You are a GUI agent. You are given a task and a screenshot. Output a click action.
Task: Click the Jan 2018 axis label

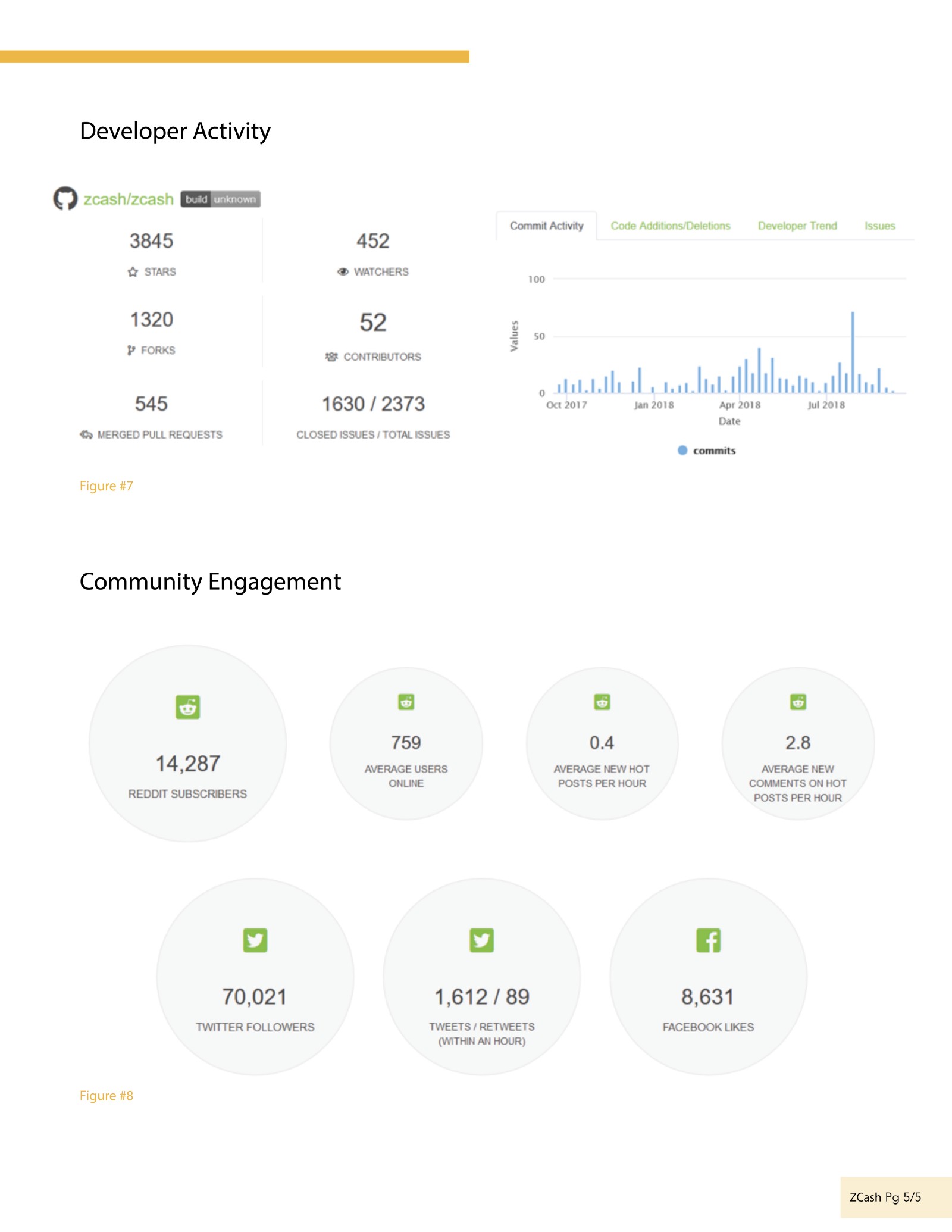coord(654,405)
